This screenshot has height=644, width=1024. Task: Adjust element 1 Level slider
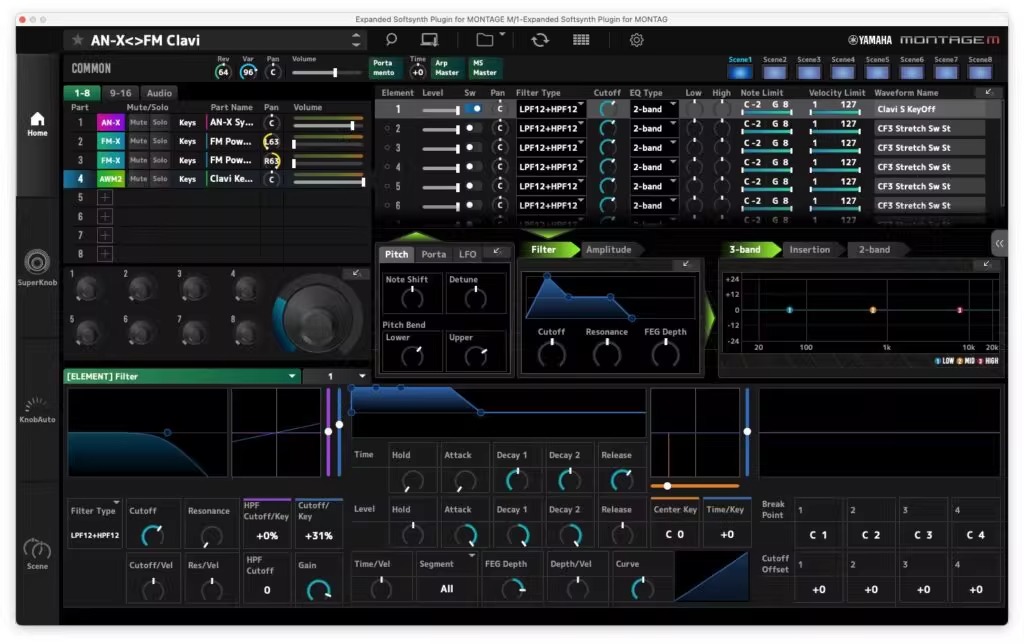(441, 110)
